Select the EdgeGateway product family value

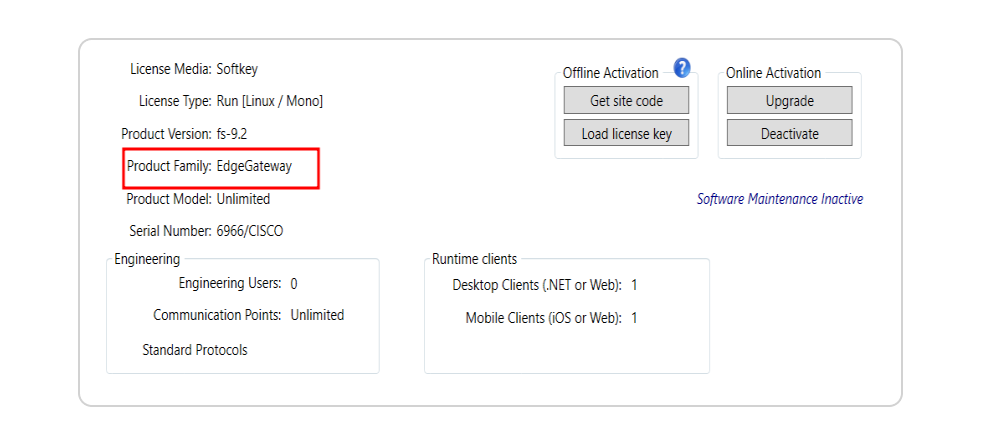254,166
